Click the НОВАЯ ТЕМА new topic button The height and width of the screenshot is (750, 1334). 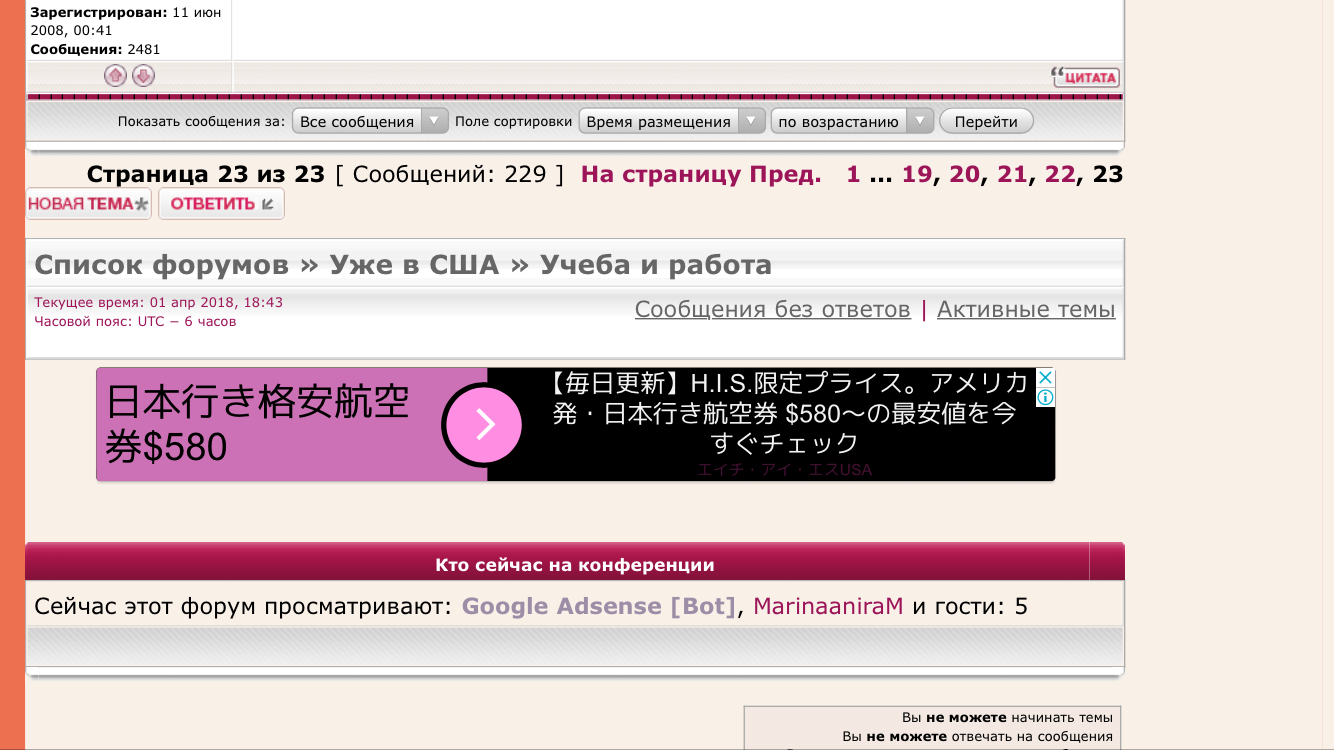88,204
